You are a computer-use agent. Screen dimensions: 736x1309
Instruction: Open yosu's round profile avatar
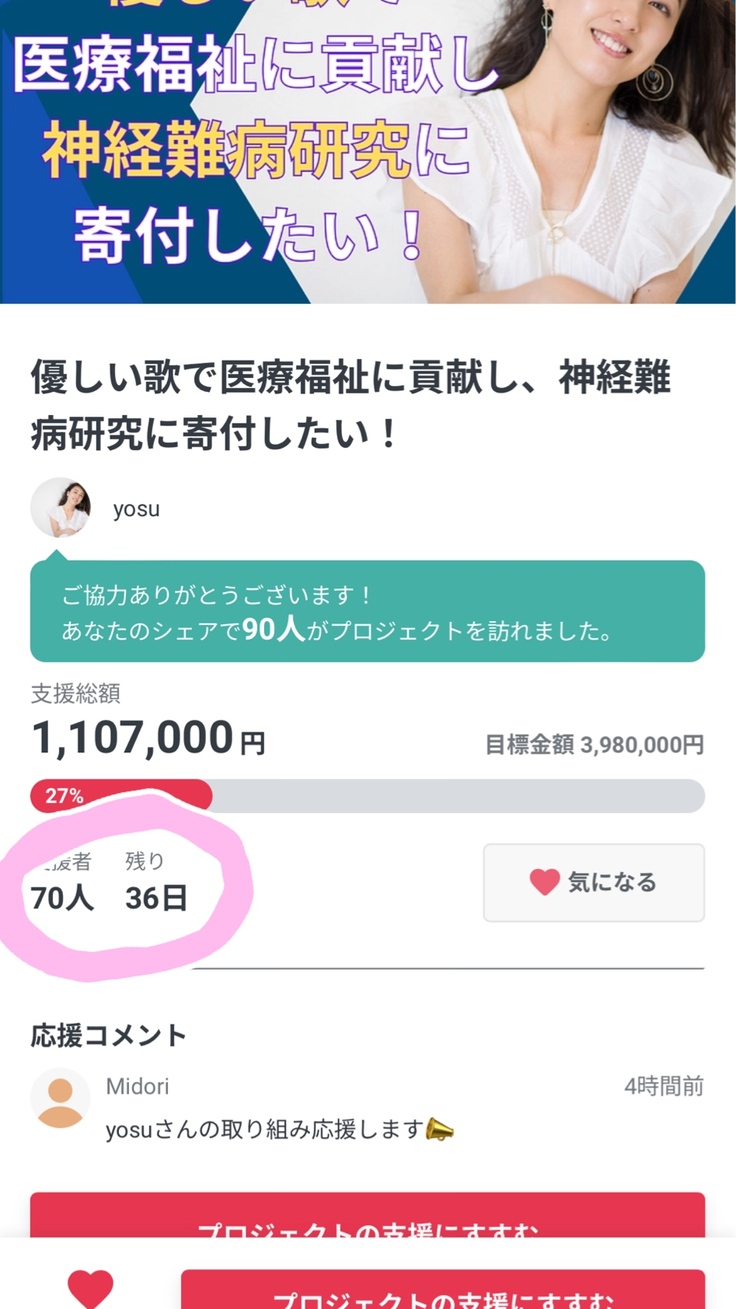click(60, 508)
